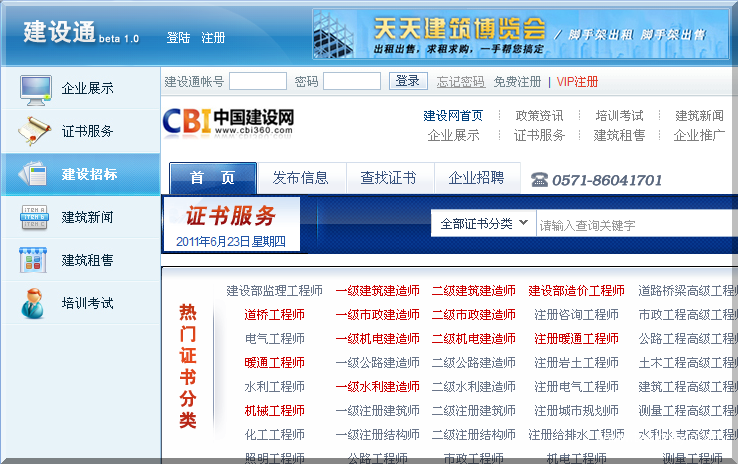738x464 pixels.
Task: Open the VIP注册 link
Action: pos(577,81)
